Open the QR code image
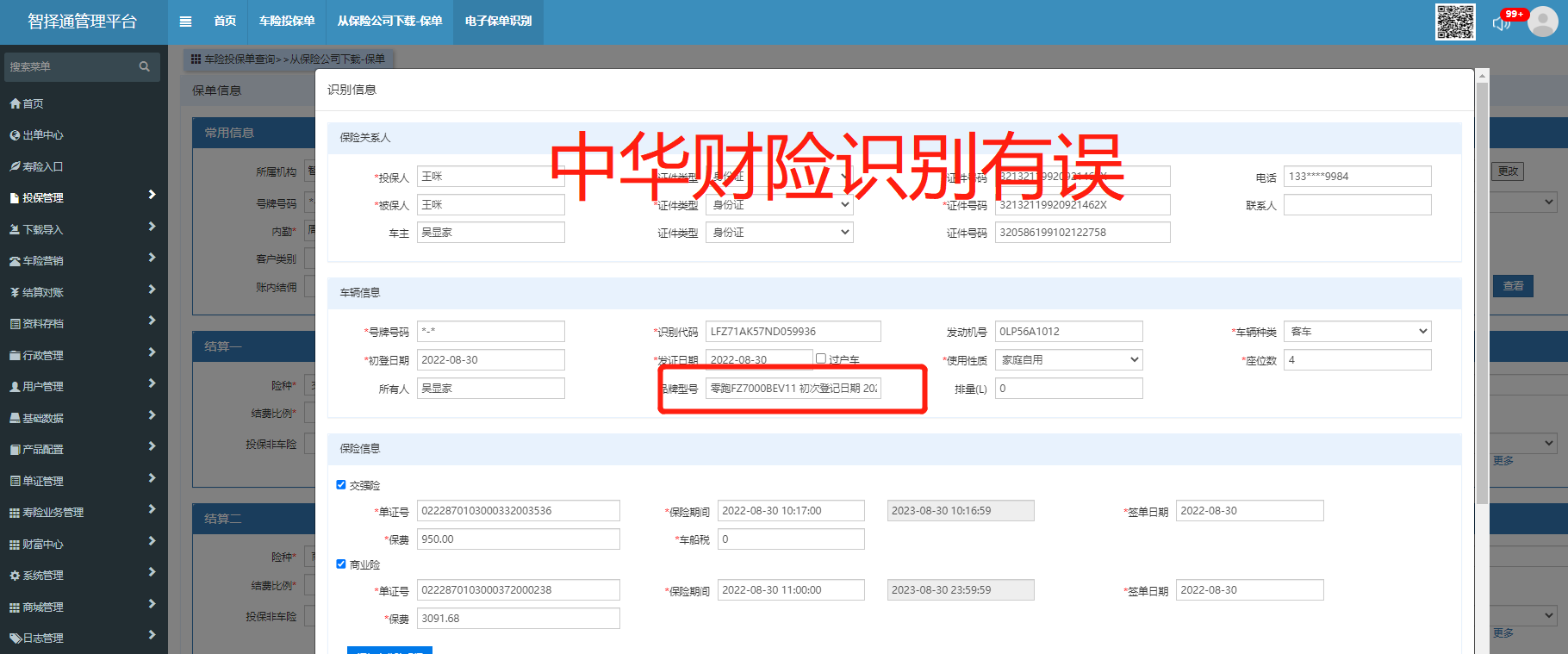This screenshot has height=654, width=1568. click(x=1455, y=22)
